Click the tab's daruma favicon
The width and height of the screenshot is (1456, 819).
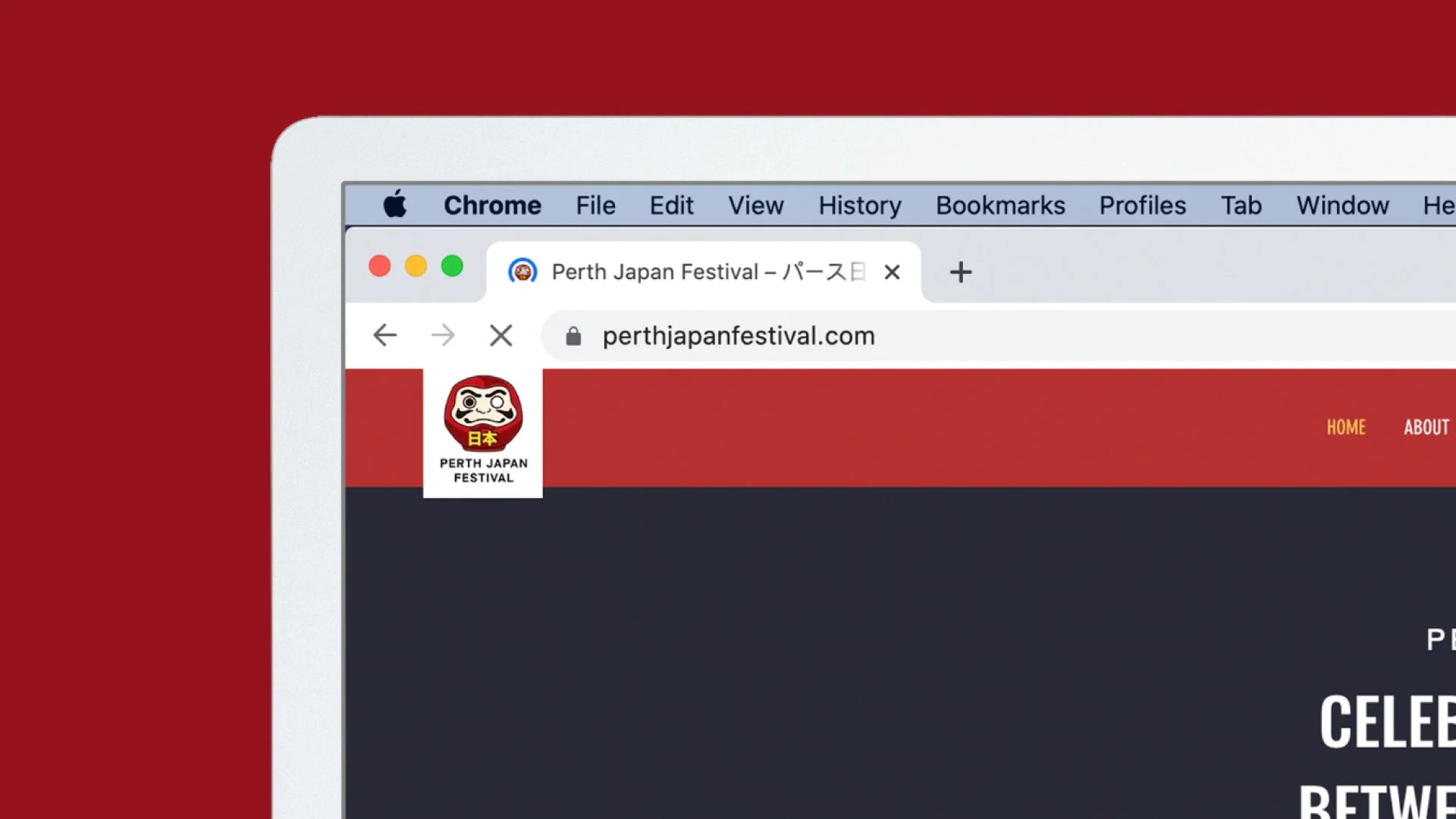pyautogui.click(x=522, y=271)
